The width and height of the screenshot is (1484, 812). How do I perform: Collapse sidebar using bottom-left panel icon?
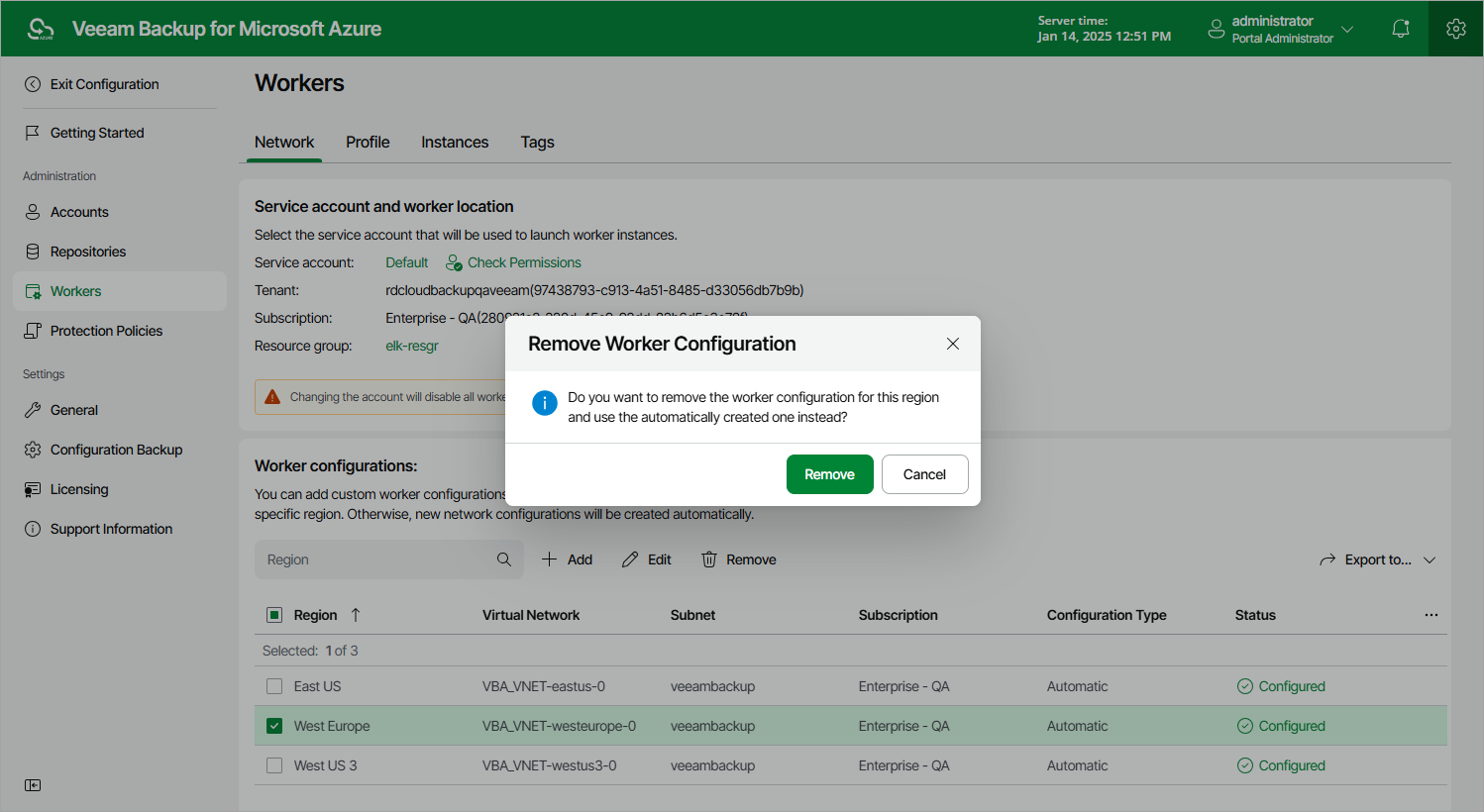coord(33,785)
